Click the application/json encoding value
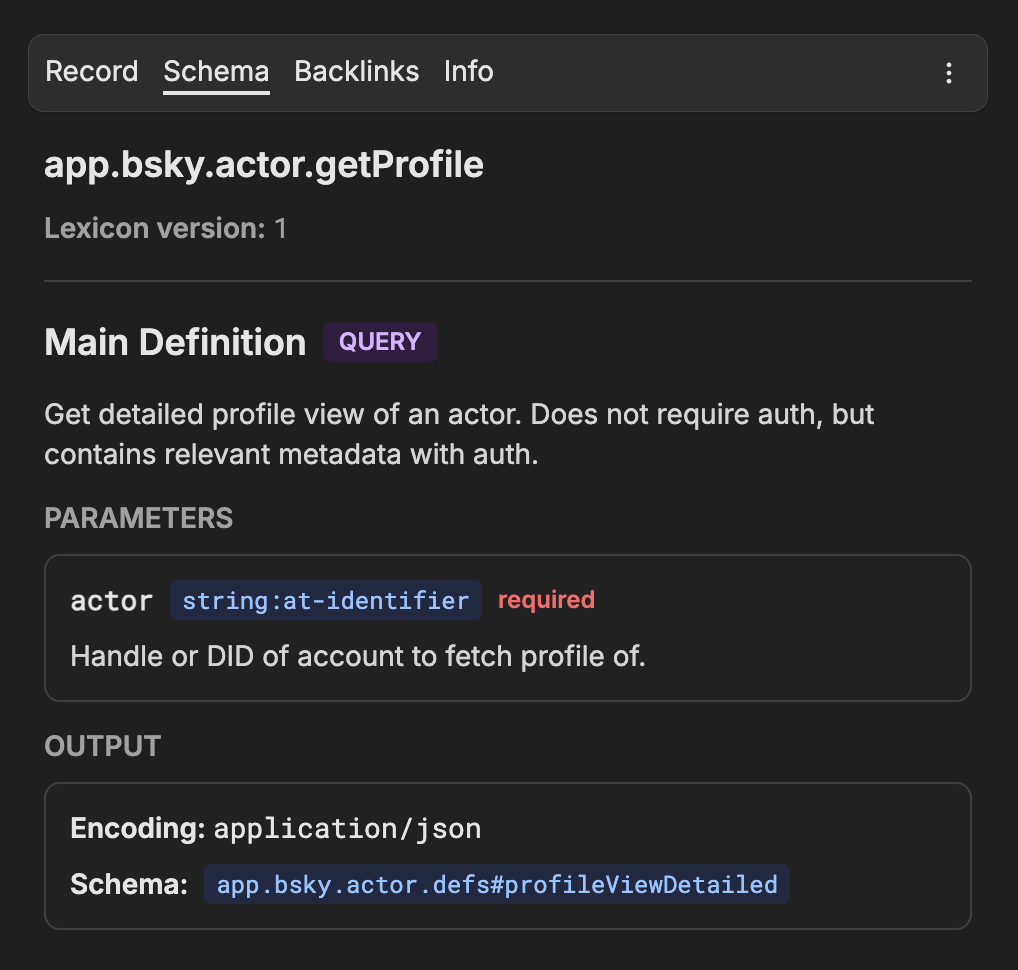 pyautogui.click(x=347, y=829)
